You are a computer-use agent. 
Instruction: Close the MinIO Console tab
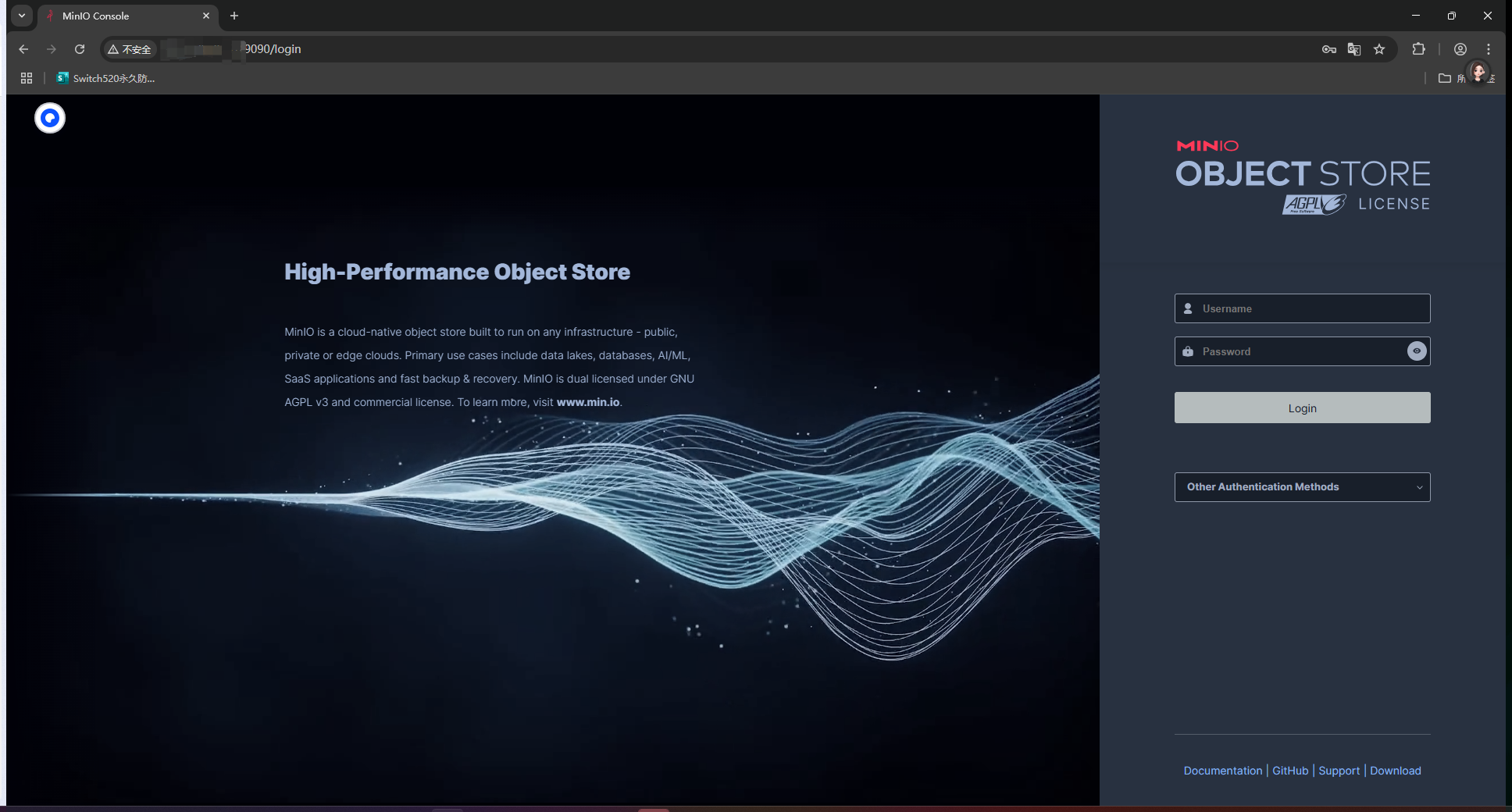click(x=206, y=16)
